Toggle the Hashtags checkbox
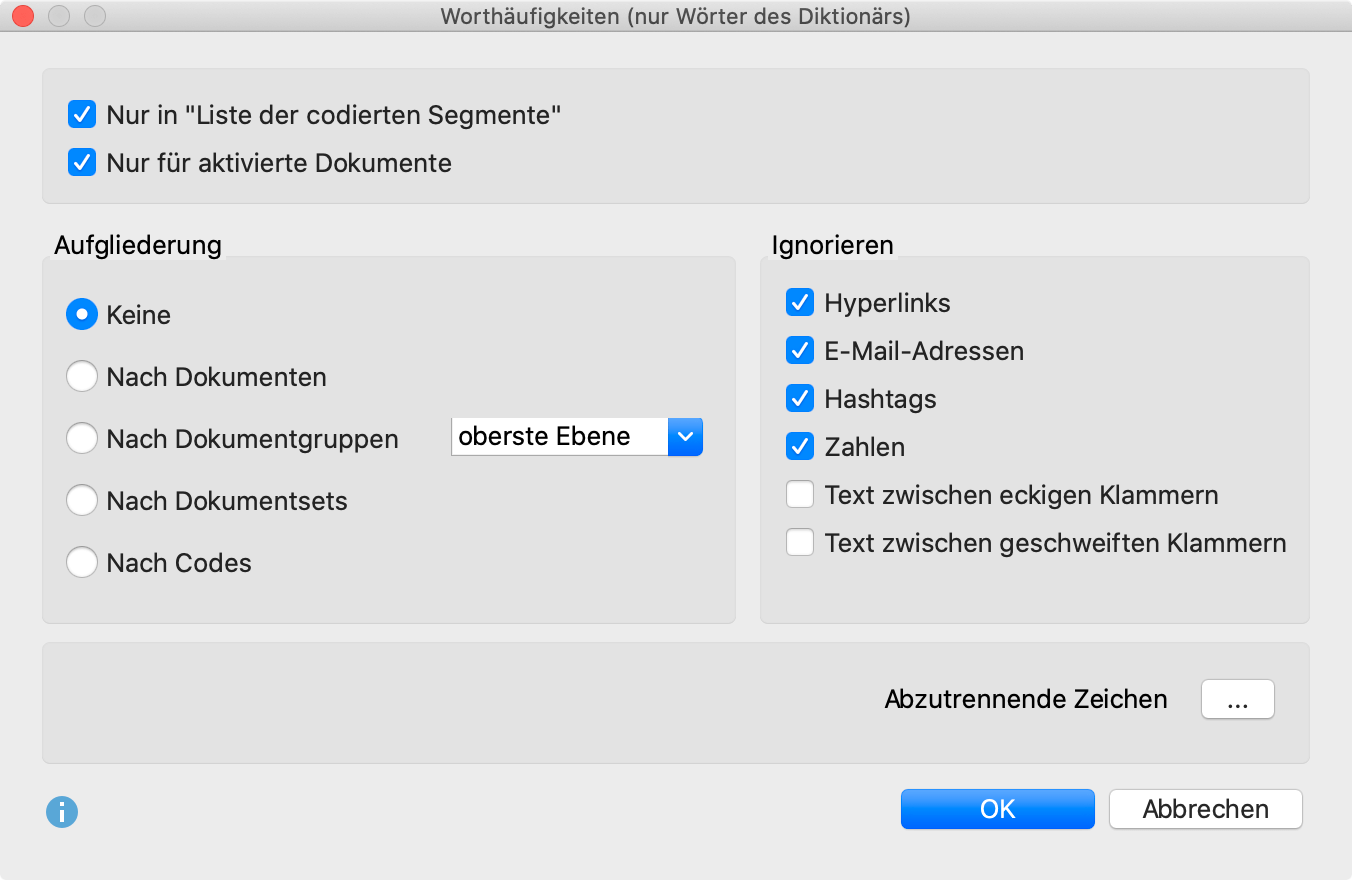 [800, 398]
